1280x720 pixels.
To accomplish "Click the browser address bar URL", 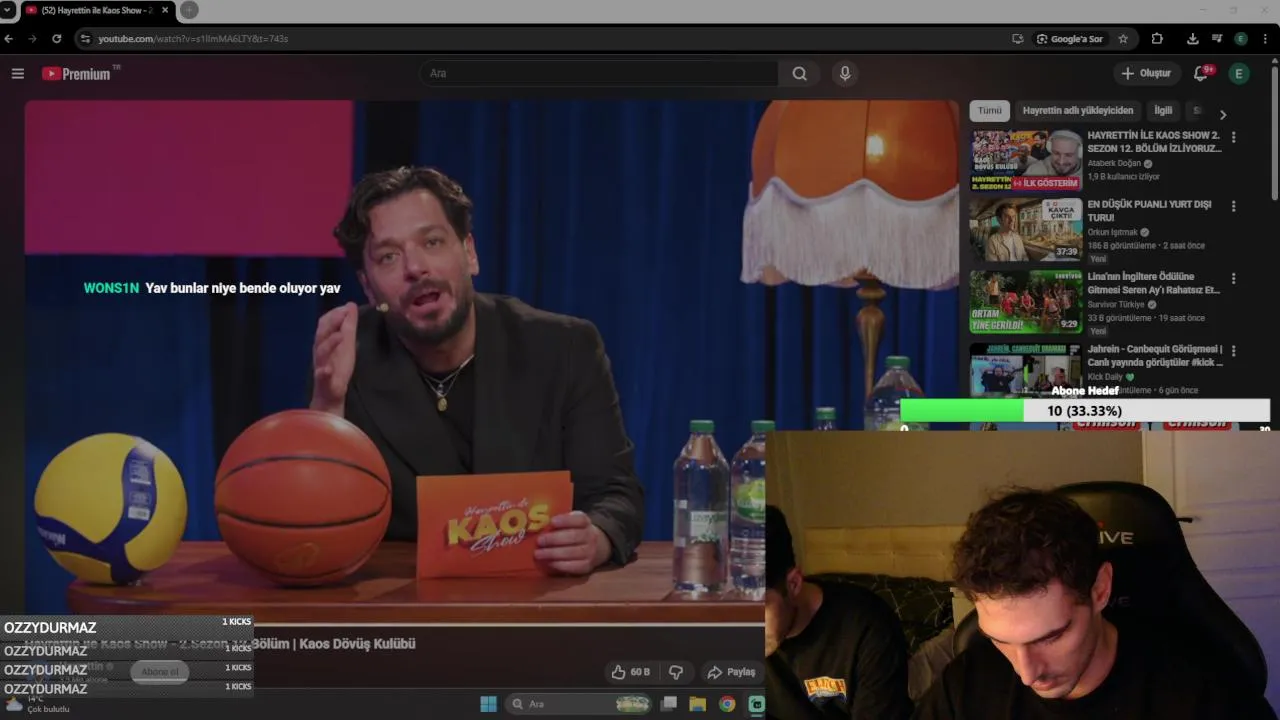I will coord(193,38).
